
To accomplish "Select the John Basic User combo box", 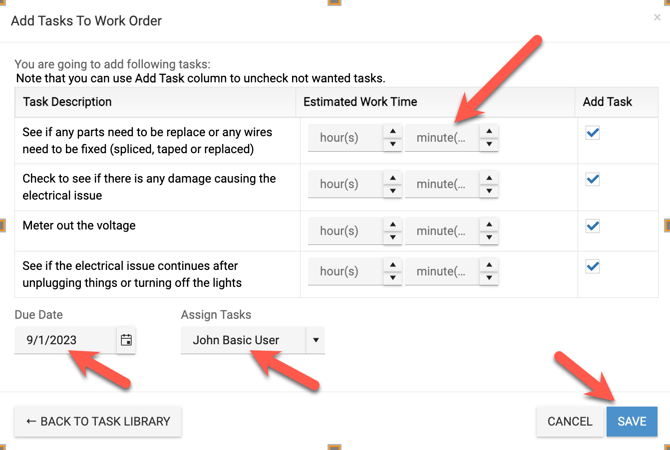I will point(243,340).
